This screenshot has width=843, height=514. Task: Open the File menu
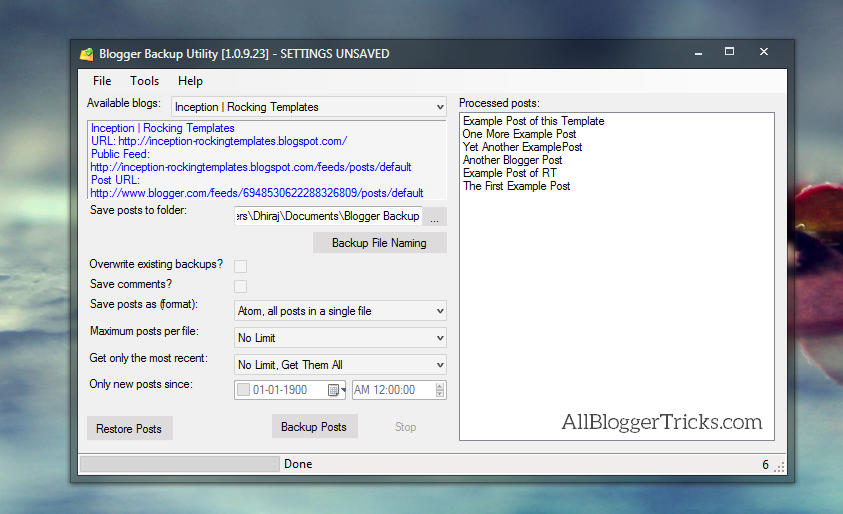(102, 81)
